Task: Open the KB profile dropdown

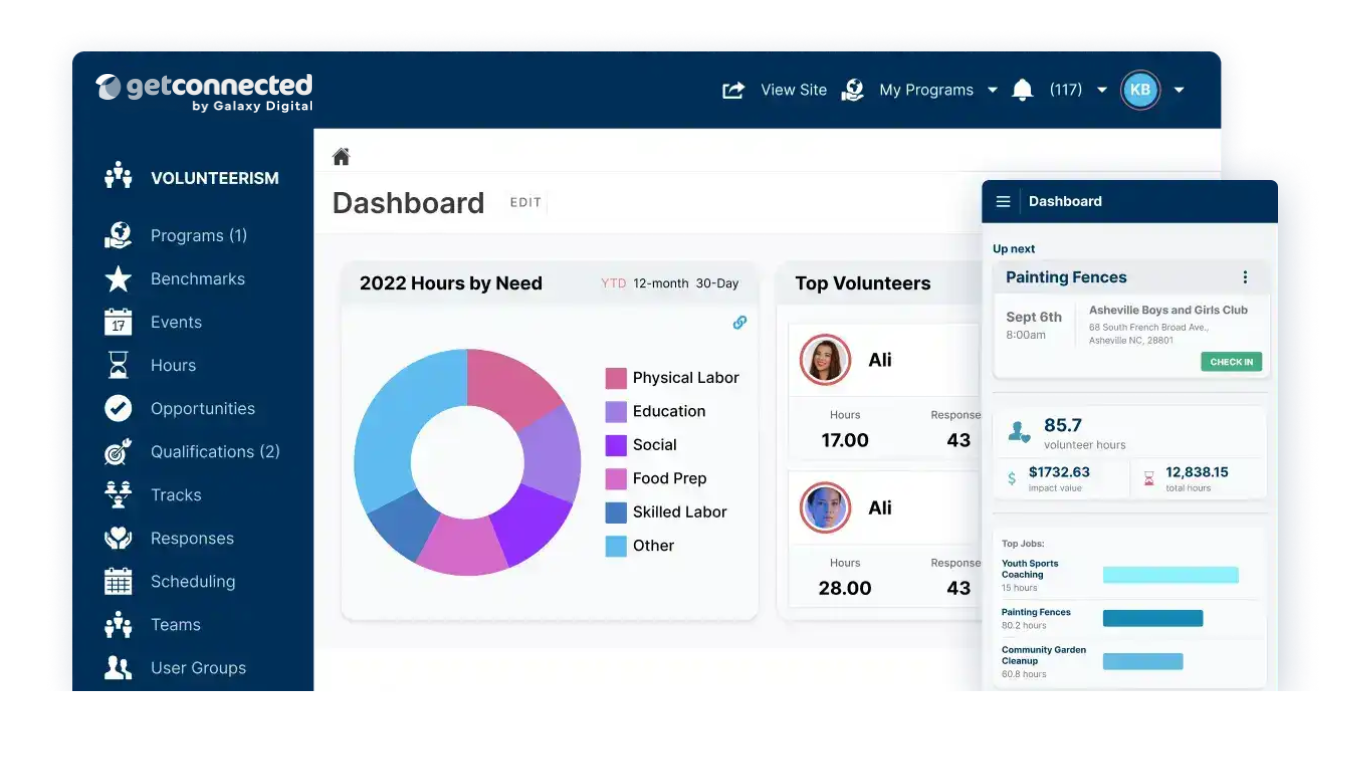Action: [x=1179, y=90]
